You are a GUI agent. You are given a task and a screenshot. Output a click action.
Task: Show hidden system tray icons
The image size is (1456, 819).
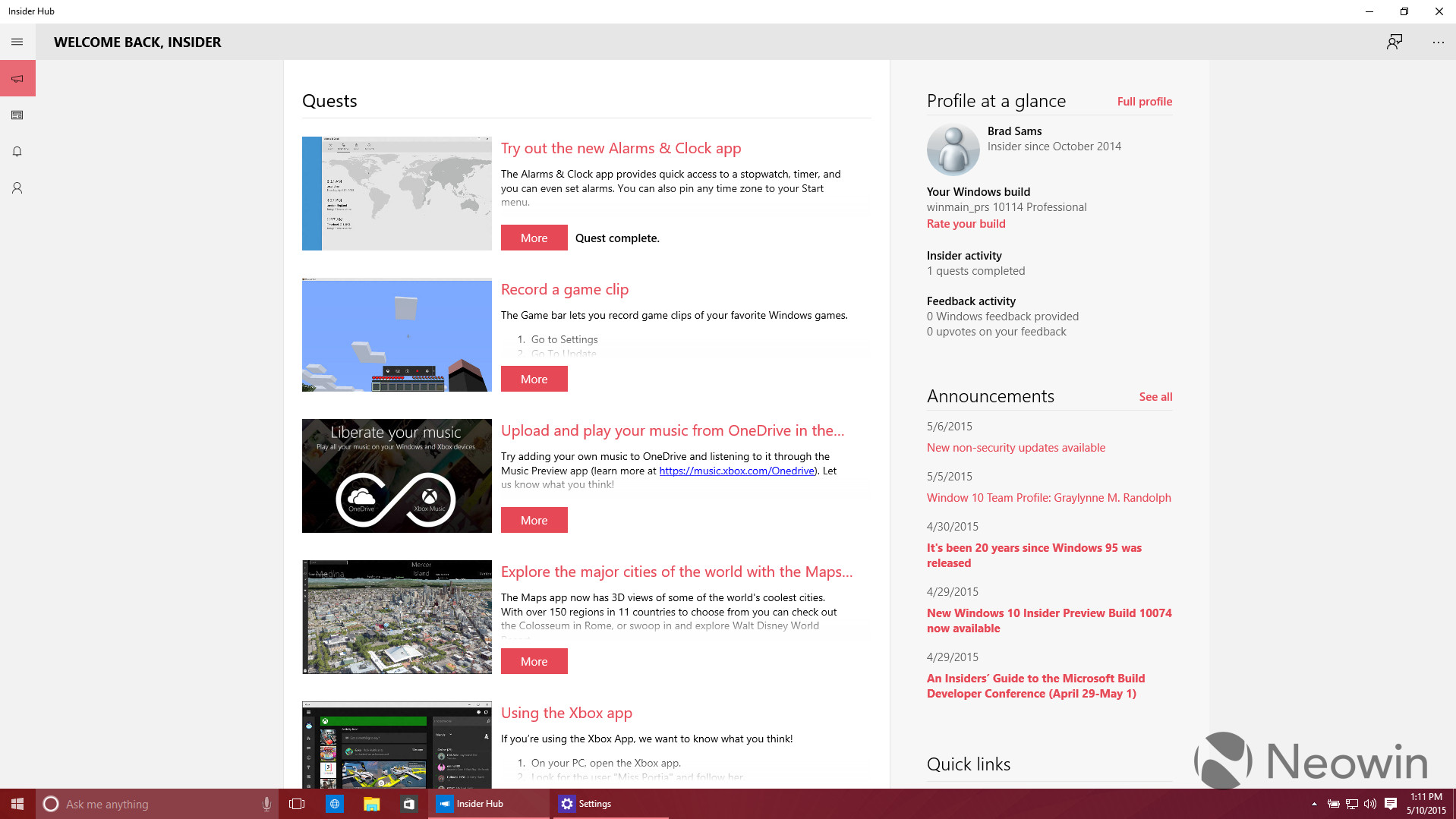click(1314, 804)
